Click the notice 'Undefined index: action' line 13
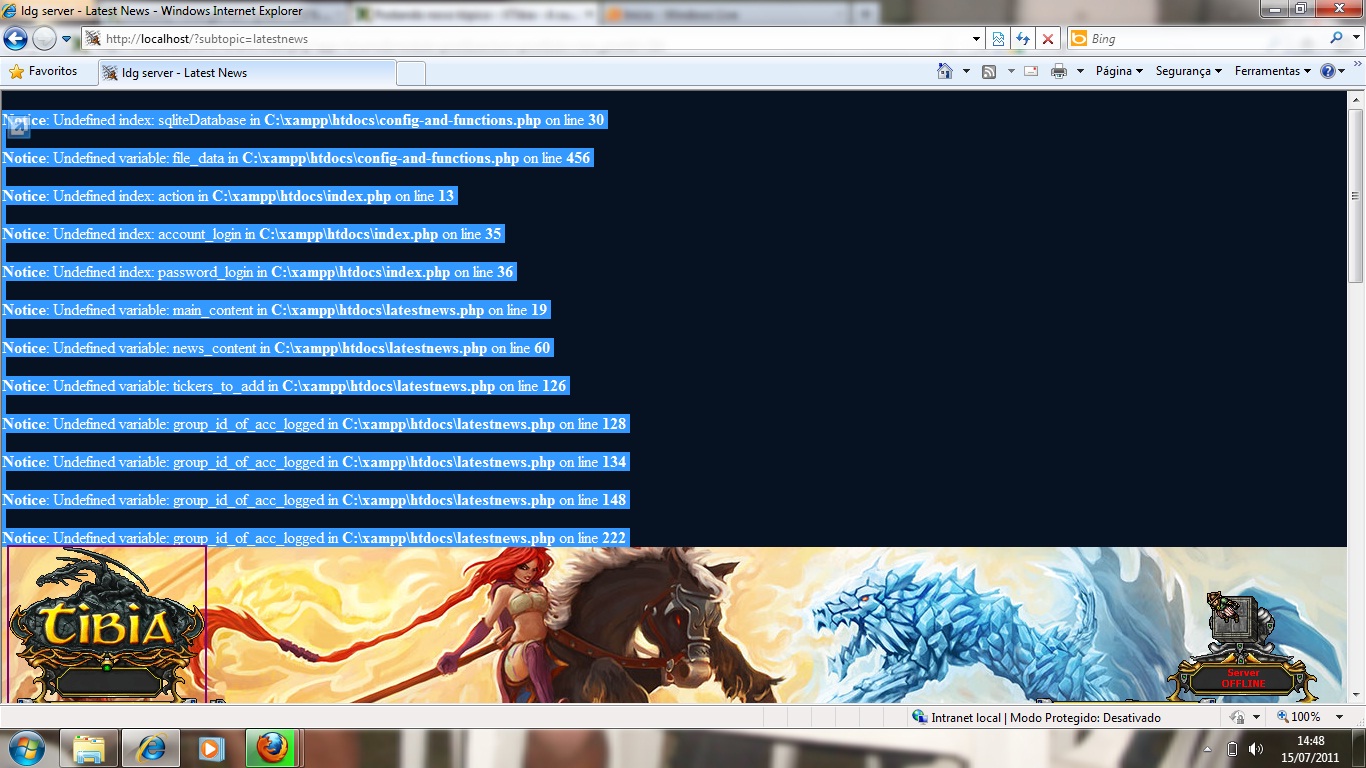Viewport: 1366px width, 768px height. (x=229, y=196)
